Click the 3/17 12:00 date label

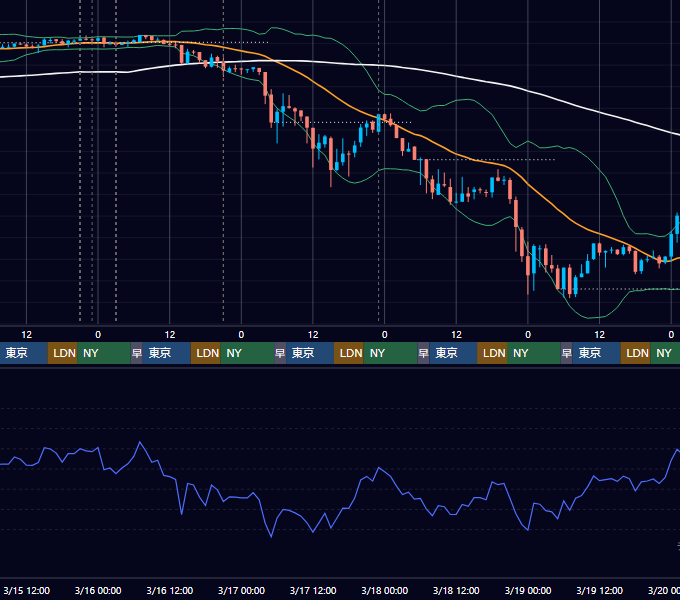pos(313,590)
